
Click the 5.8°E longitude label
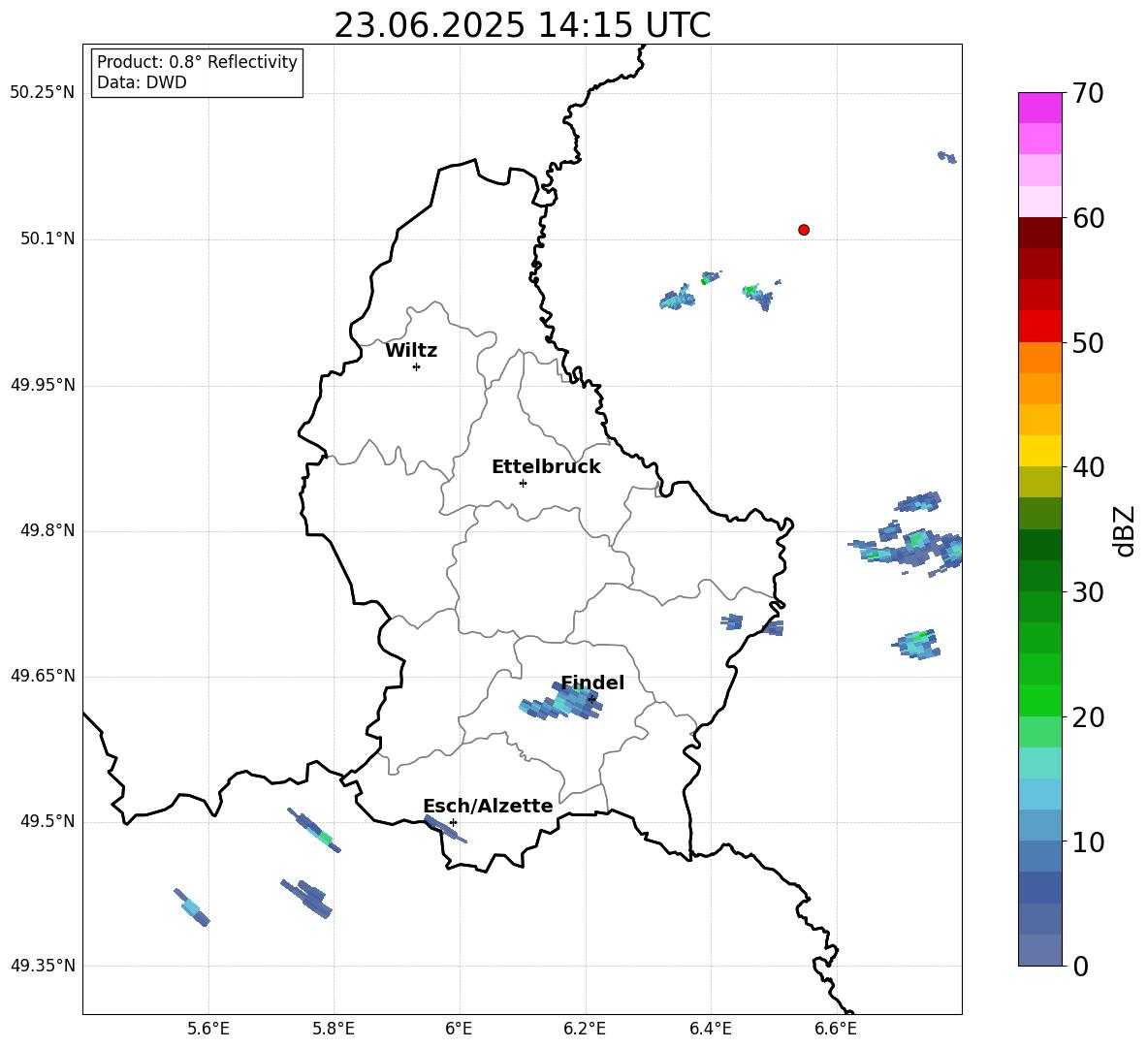(334, 1029)
